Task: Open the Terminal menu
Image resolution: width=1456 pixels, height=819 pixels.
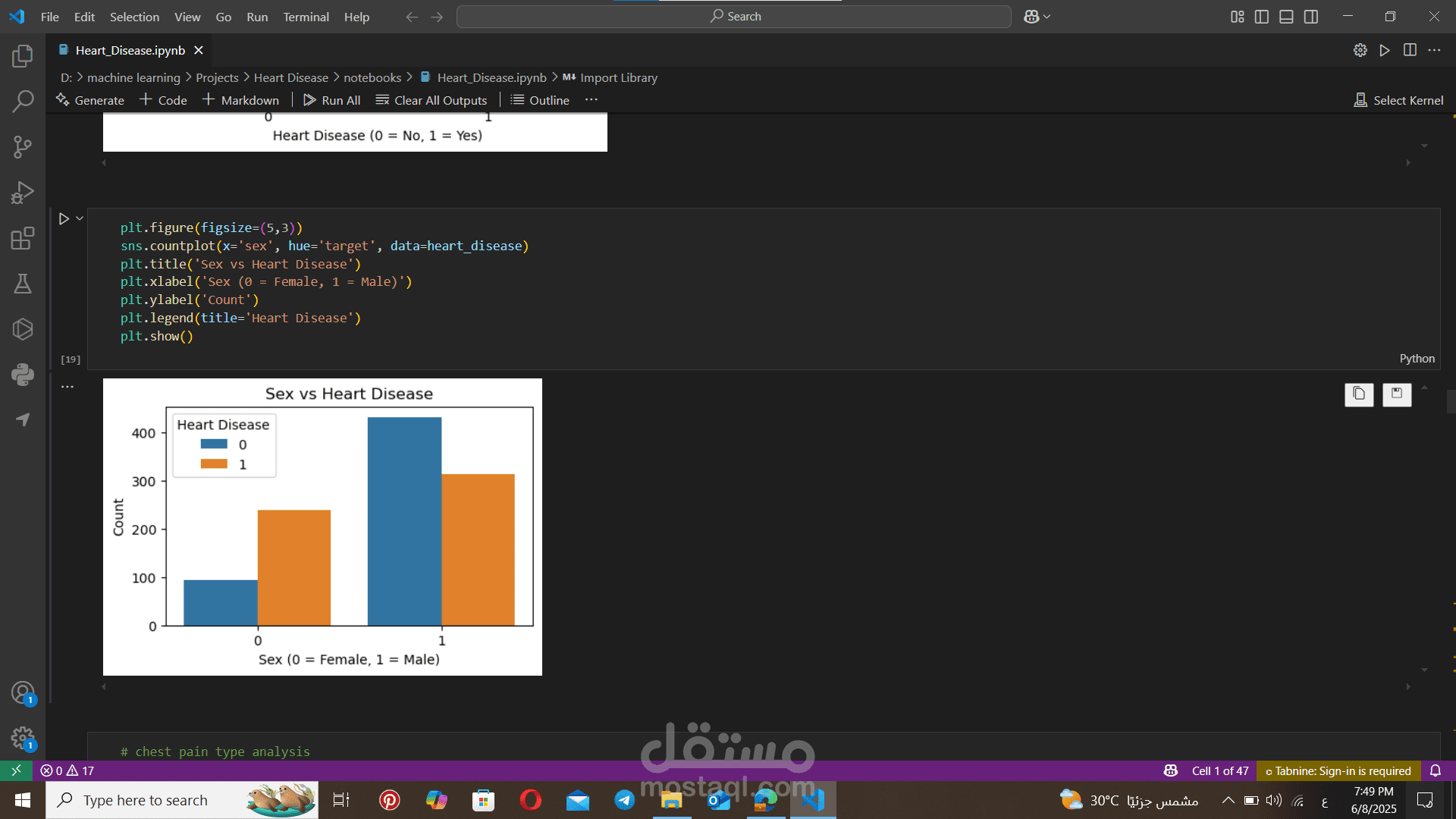Action: coord(306,17)
